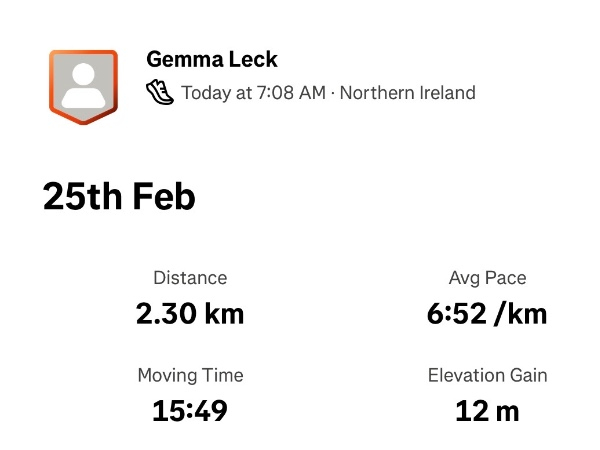Click the athlete profile avatar placeholder
Image resolution: width=600 pixels, height=450 pixels.
pyautogui.click(x=84, y=83)
